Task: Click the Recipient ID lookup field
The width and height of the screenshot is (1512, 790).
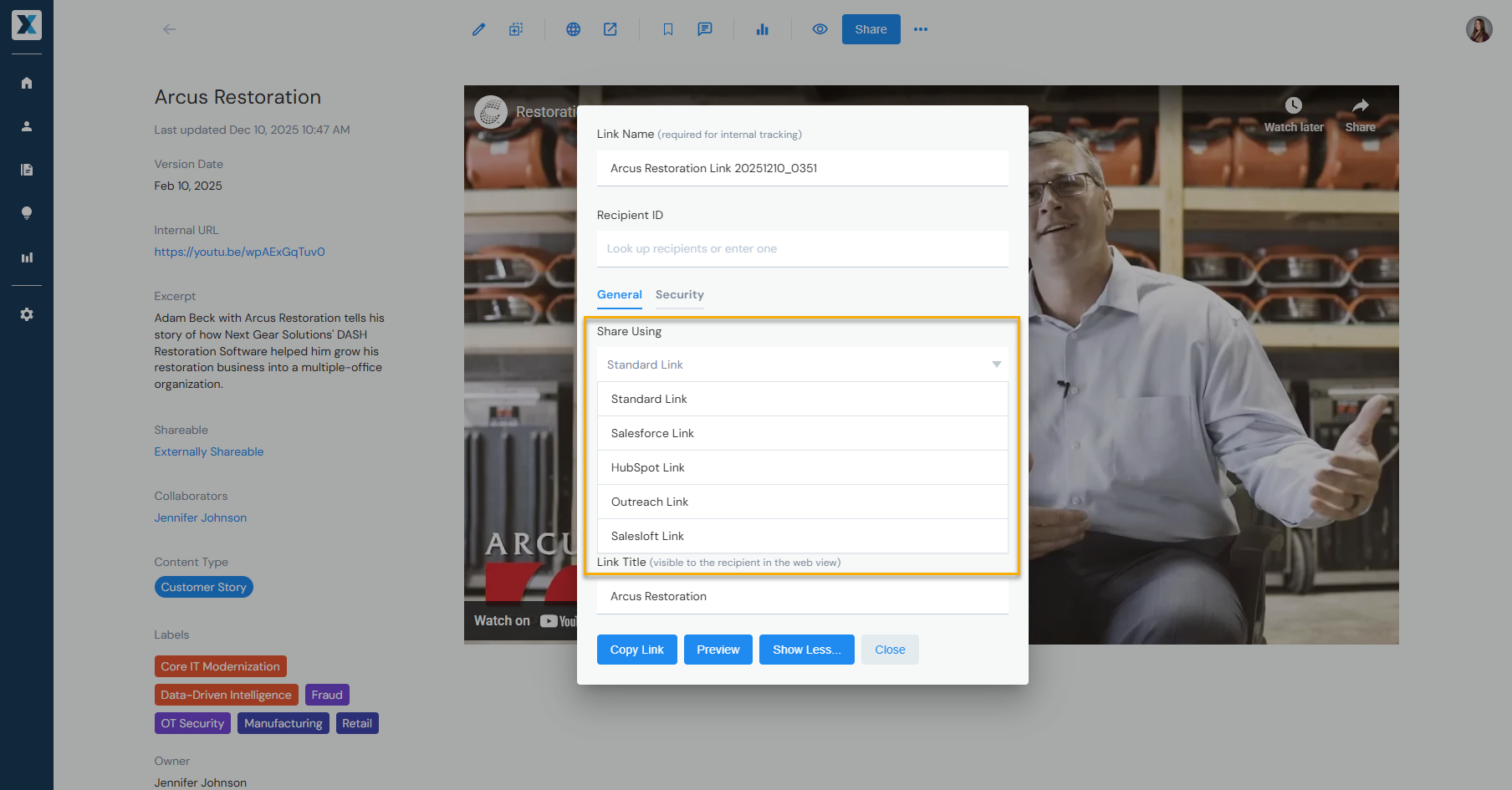Action: point(803,249)
